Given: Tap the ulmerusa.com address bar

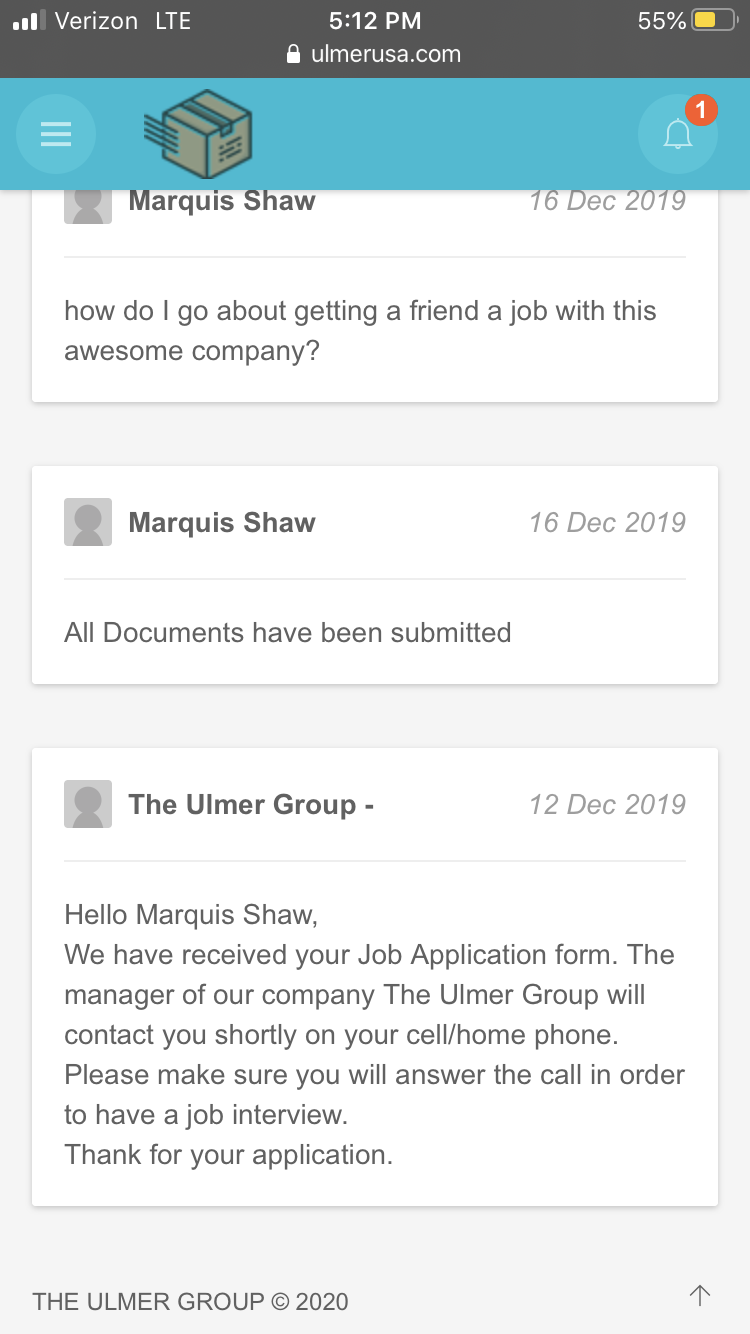Looking at the screenshot, I should pyautogui.click(x=375, y=54).
